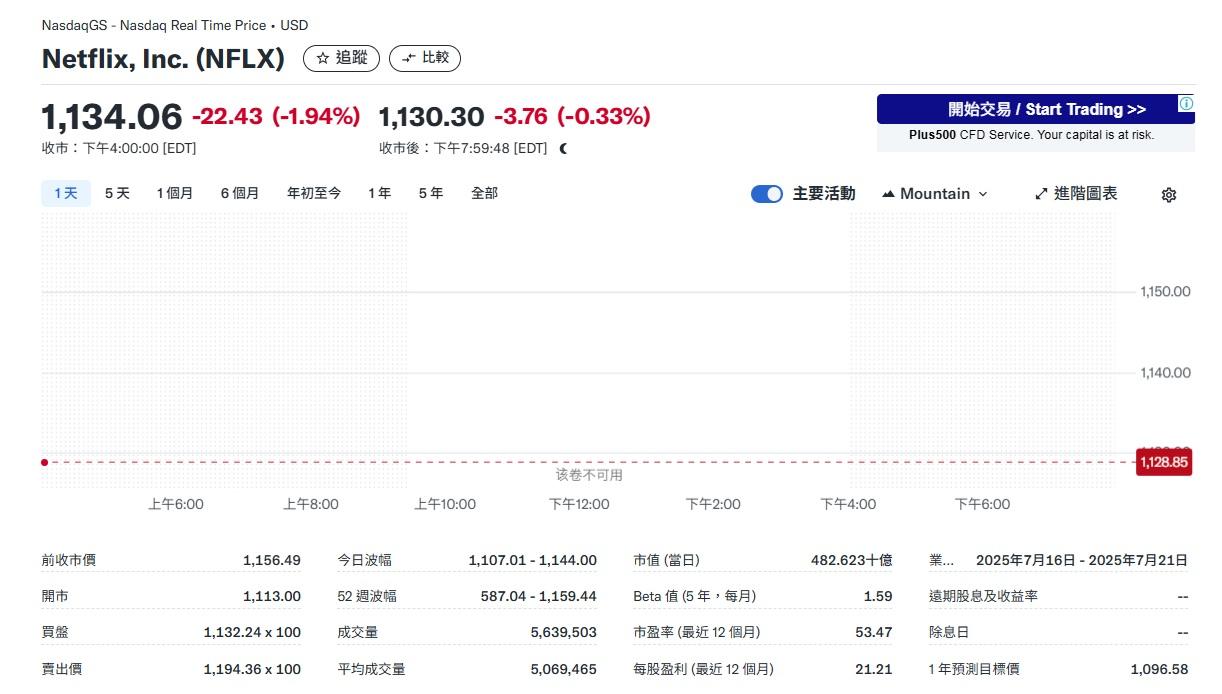1222x694 pixels.
Task: Click the crescent moon icon after the after-hours time
Action: tap(561, 147)
